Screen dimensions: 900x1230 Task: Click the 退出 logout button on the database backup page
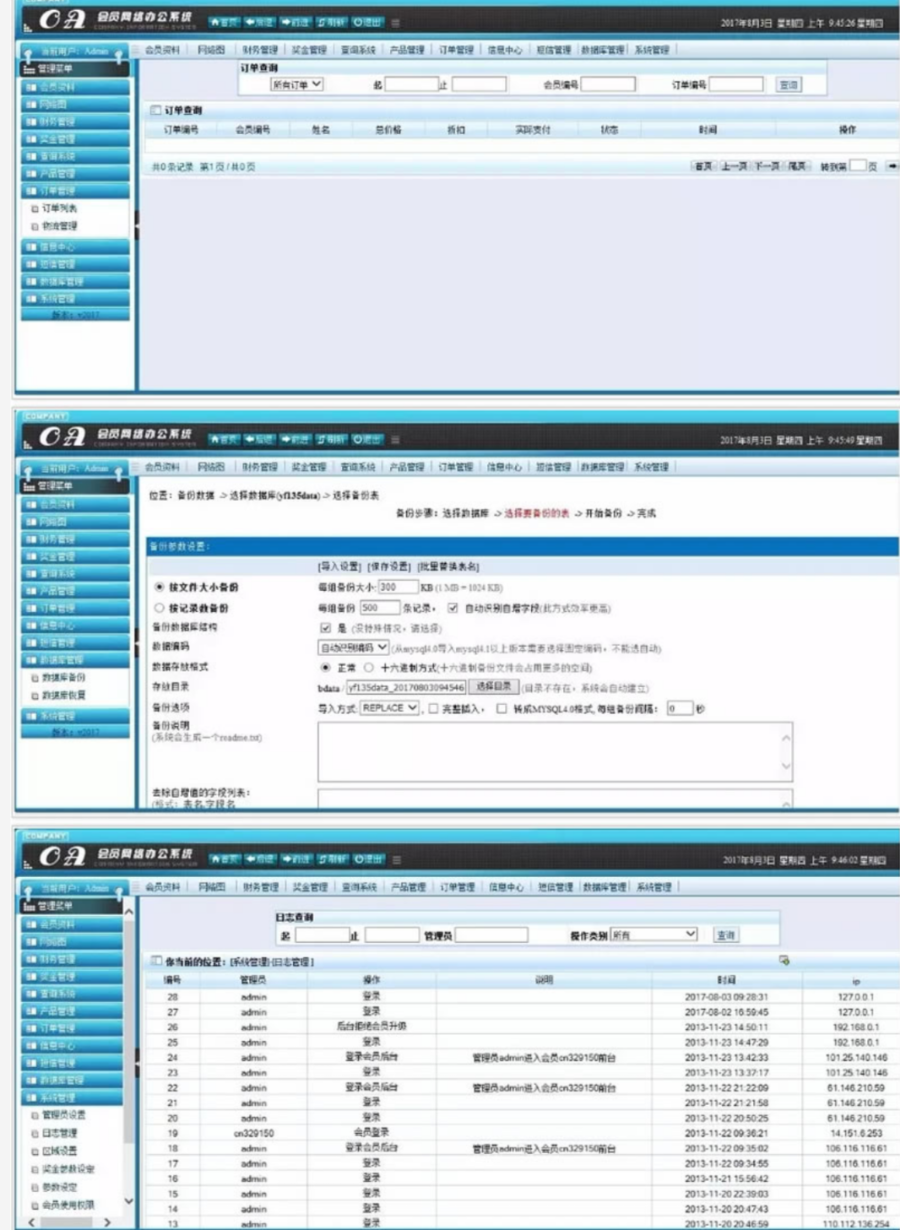point(367,439)
